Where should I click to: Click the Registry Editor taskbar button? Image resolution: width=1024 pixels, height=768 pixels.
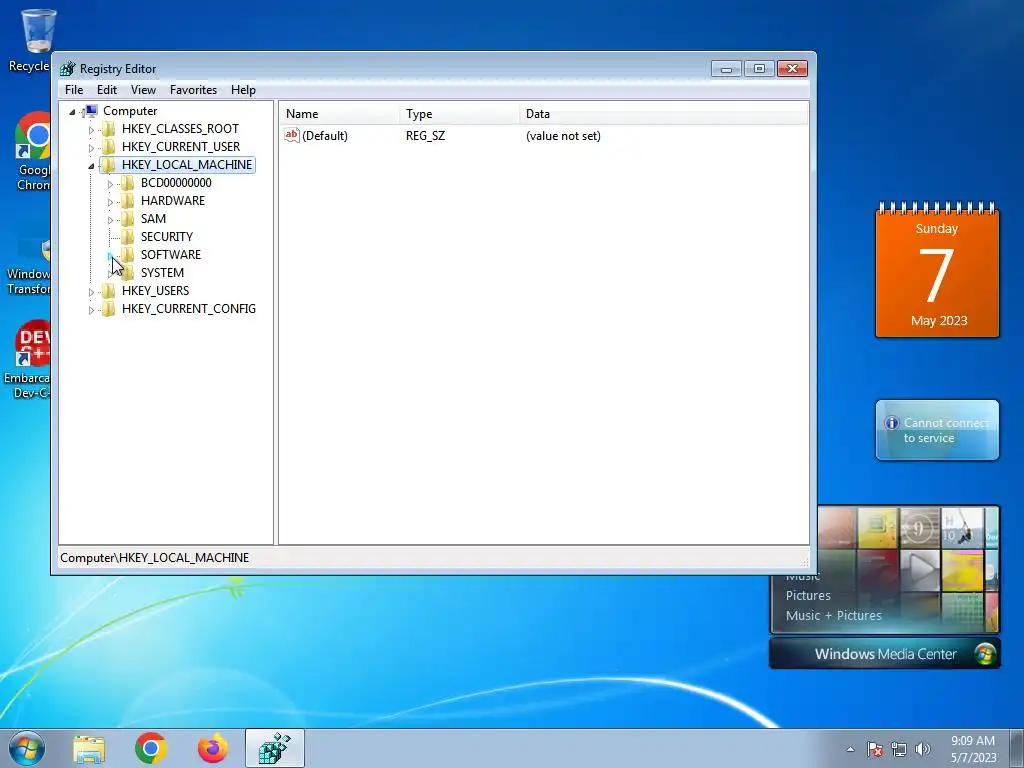(275, 748)
